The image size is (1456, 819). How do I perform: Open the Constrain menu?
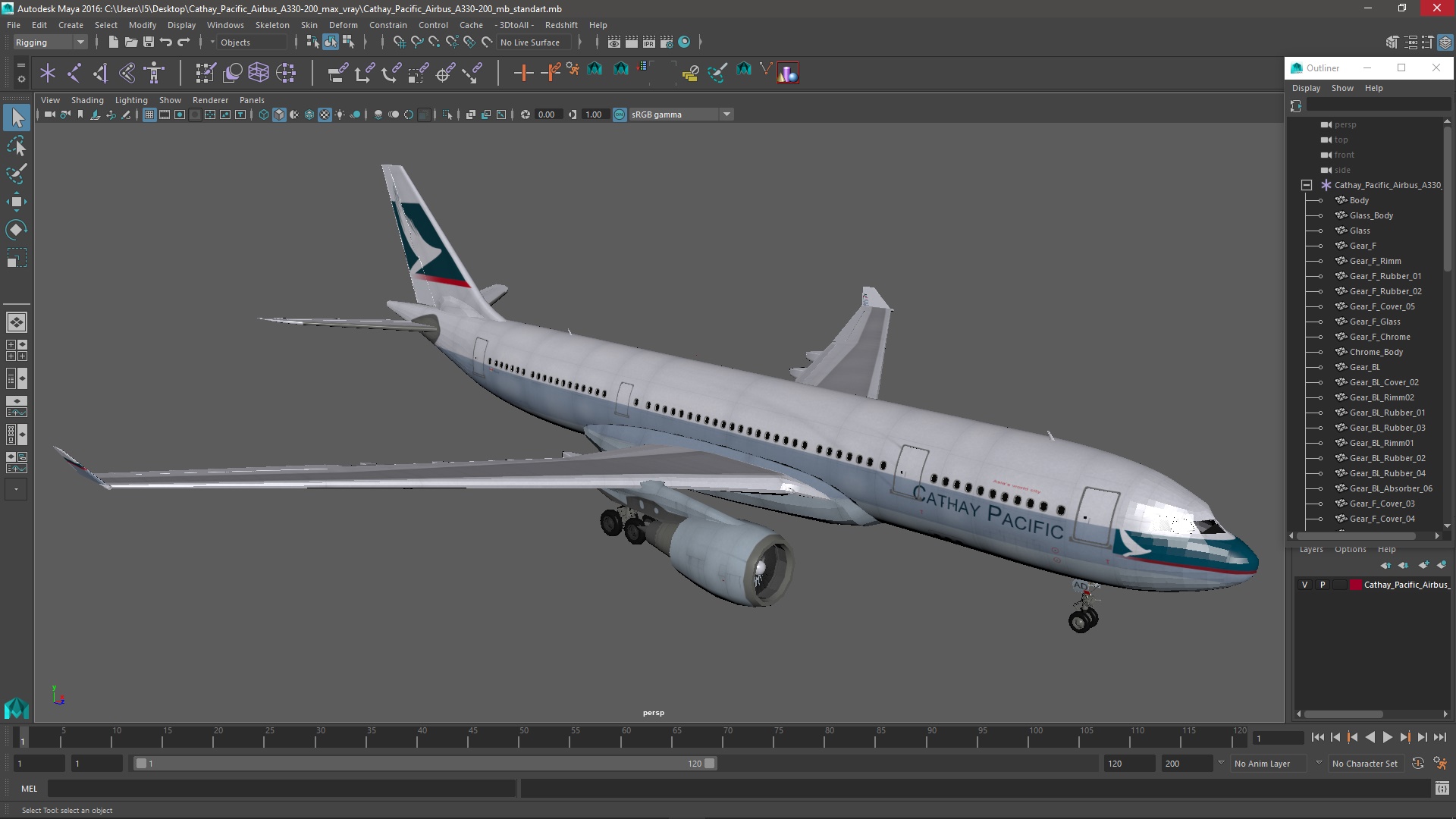pyautogui.click(x=388, y=25)
